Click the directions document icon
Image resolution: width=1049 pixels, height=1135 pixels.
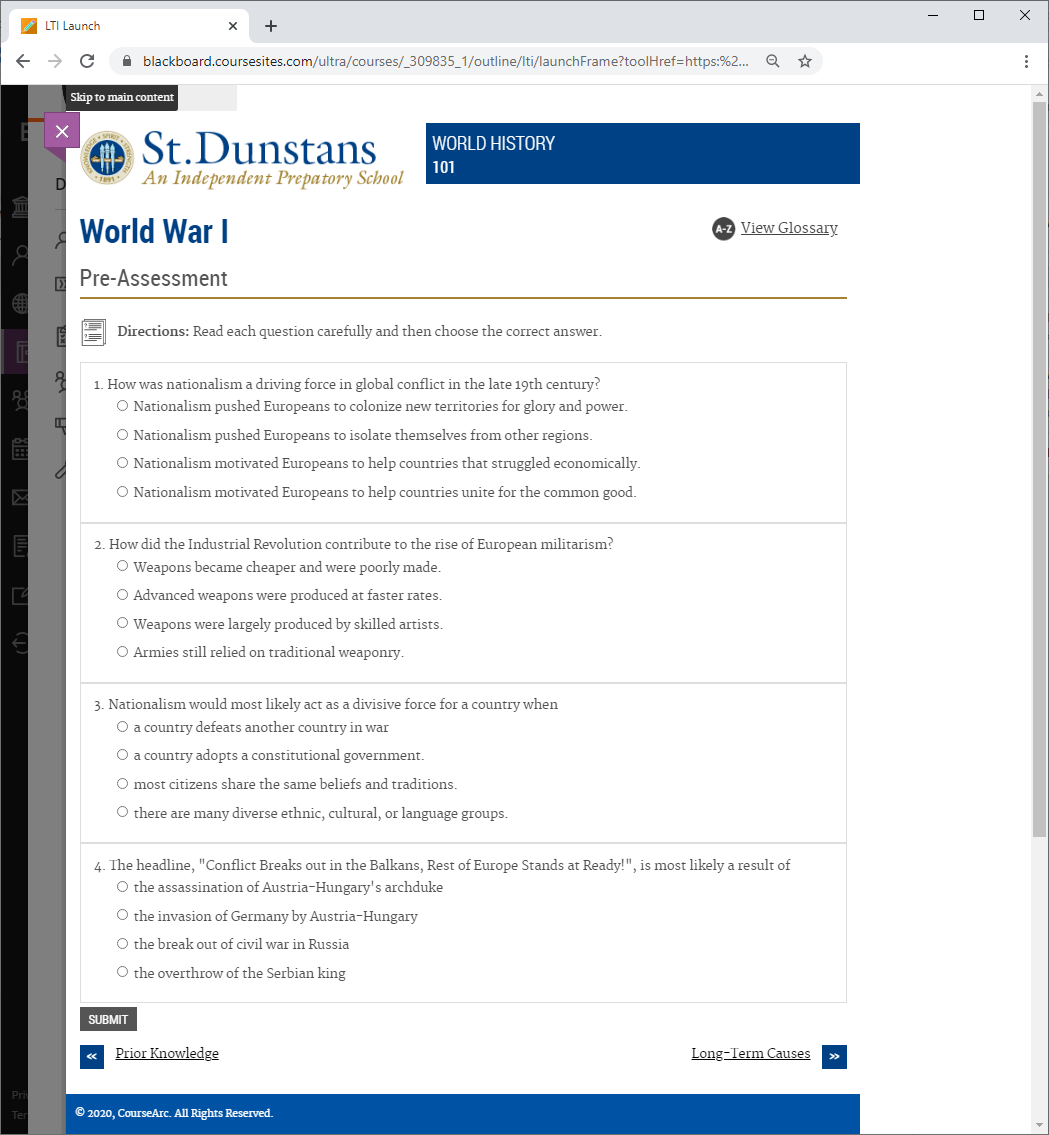click(x=93, y=332)
